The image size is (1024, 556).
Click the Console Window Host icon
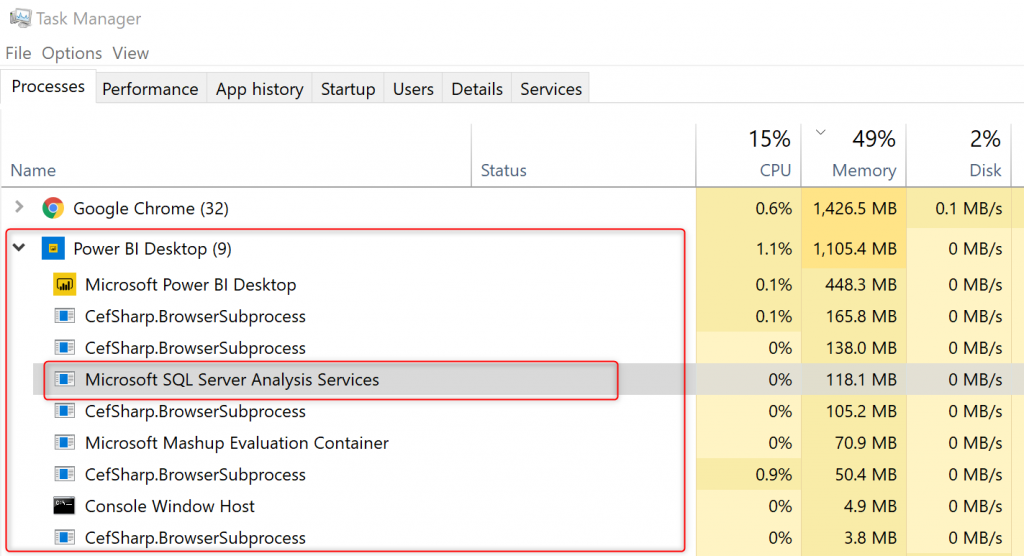64,506
